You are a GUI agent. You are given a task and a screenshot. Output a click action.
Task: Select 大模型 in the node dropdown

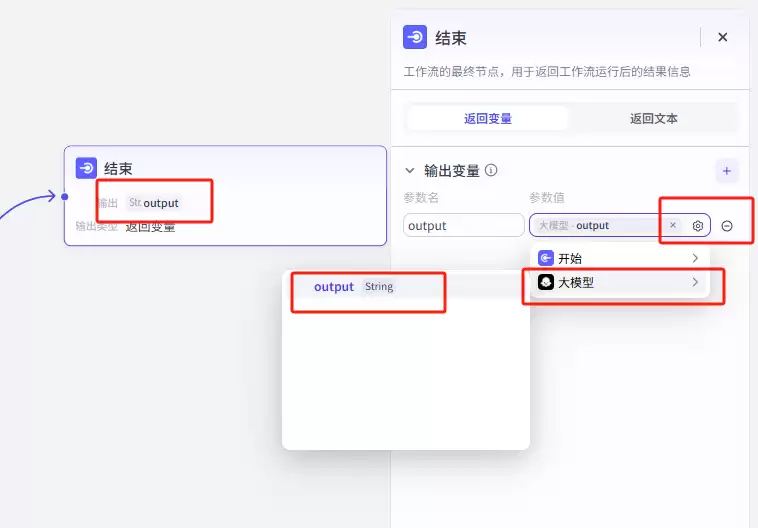click(620, 282)
